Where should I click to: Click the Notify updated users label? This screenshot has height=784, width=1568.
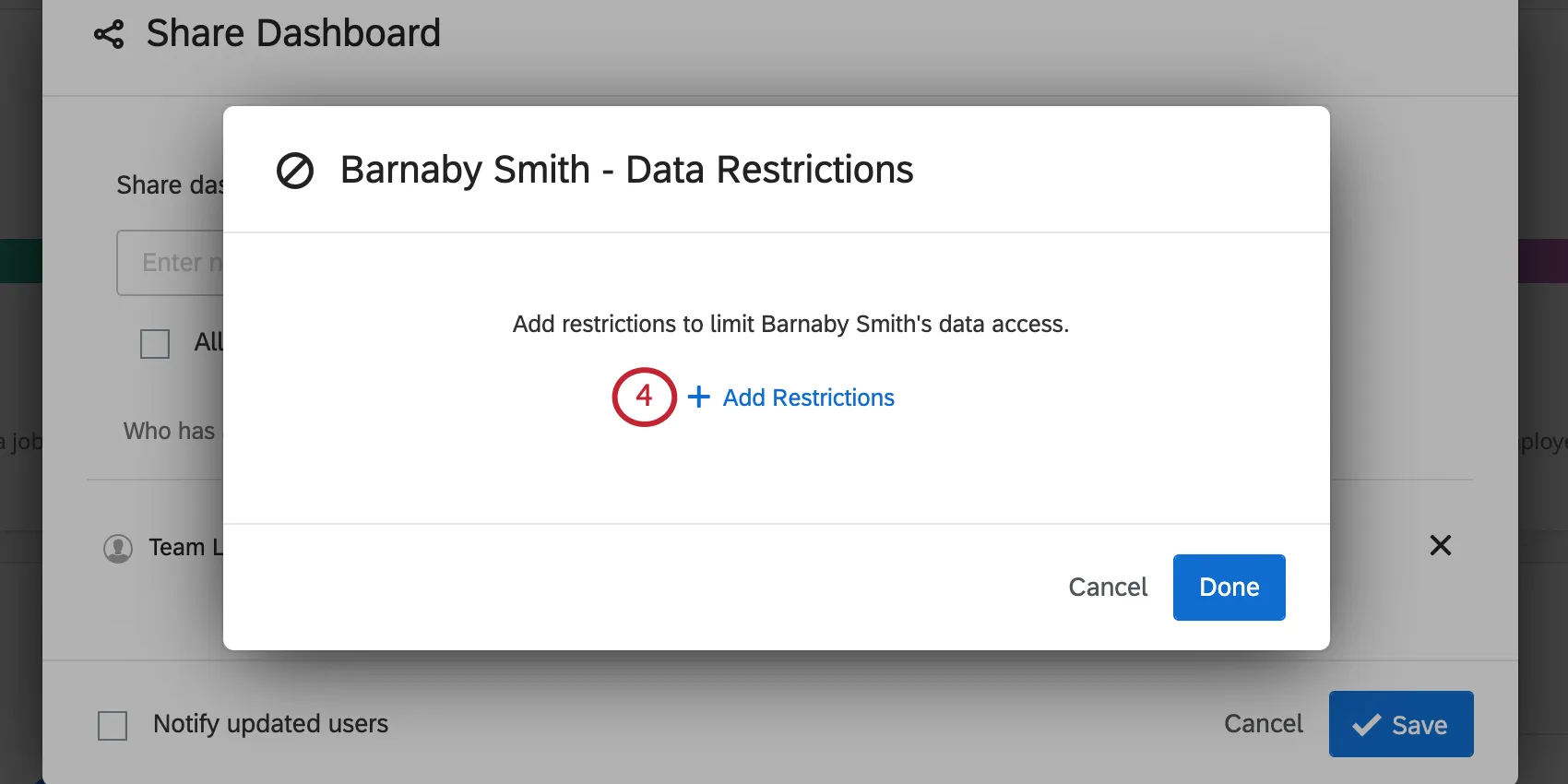(270, 724)
